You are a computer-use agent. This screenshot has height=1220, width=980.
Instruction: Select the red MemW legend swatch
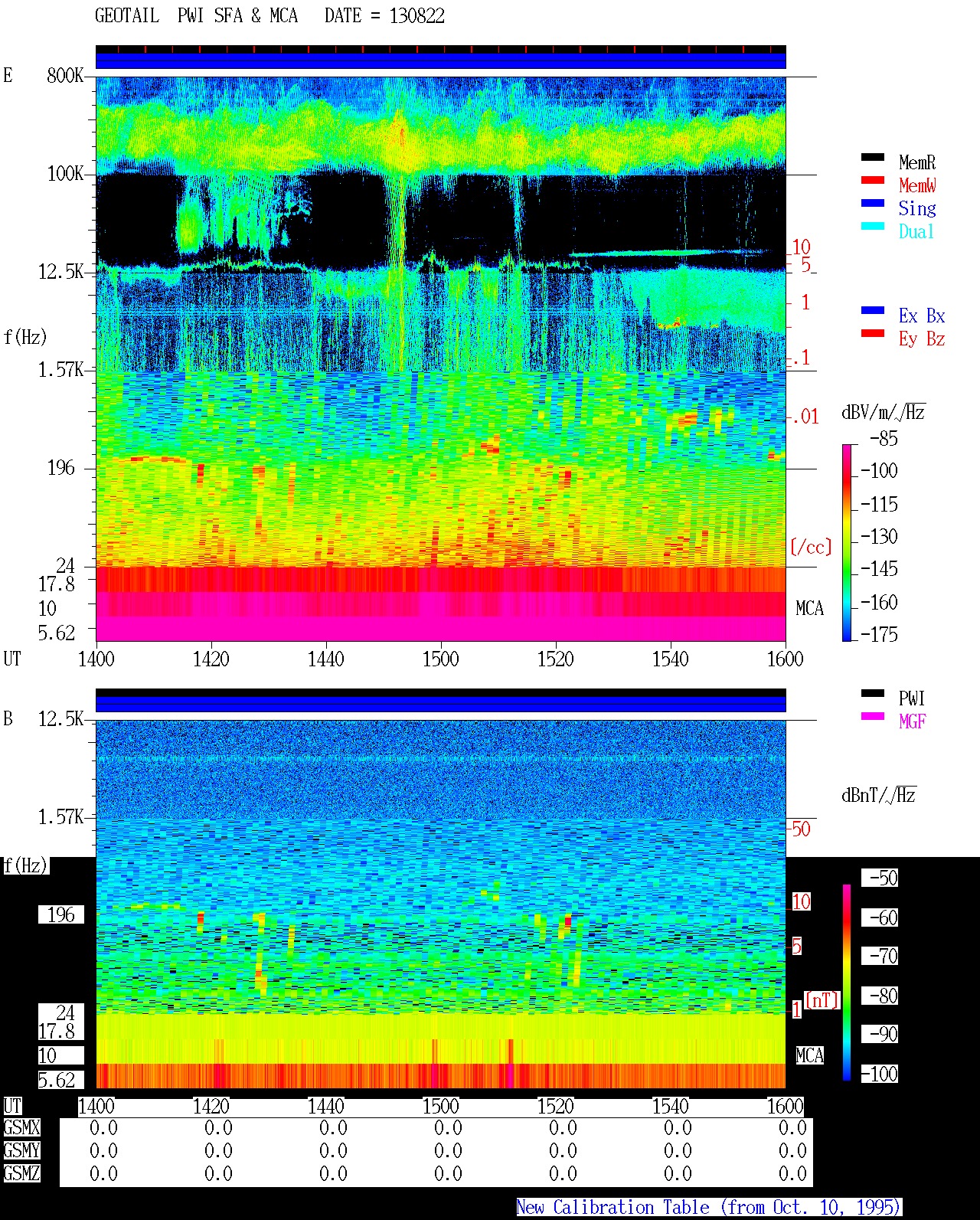point(873,181)
